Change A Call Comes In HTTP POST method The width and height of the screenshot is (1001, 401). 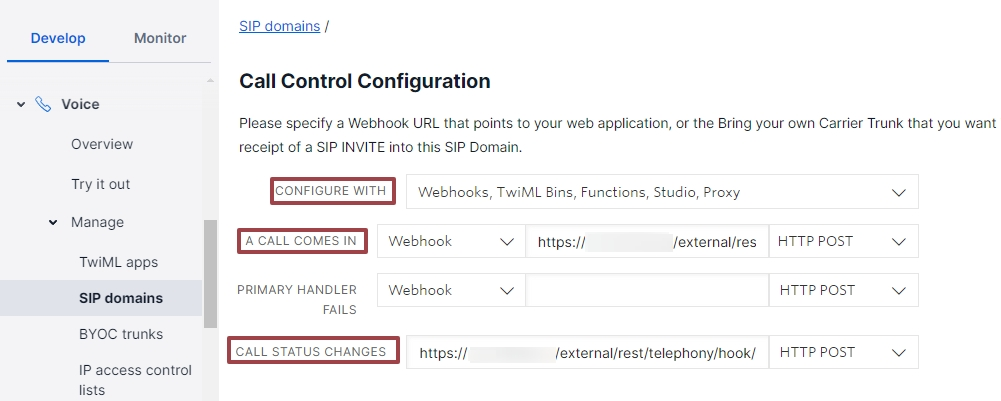(x=843, y=241)
